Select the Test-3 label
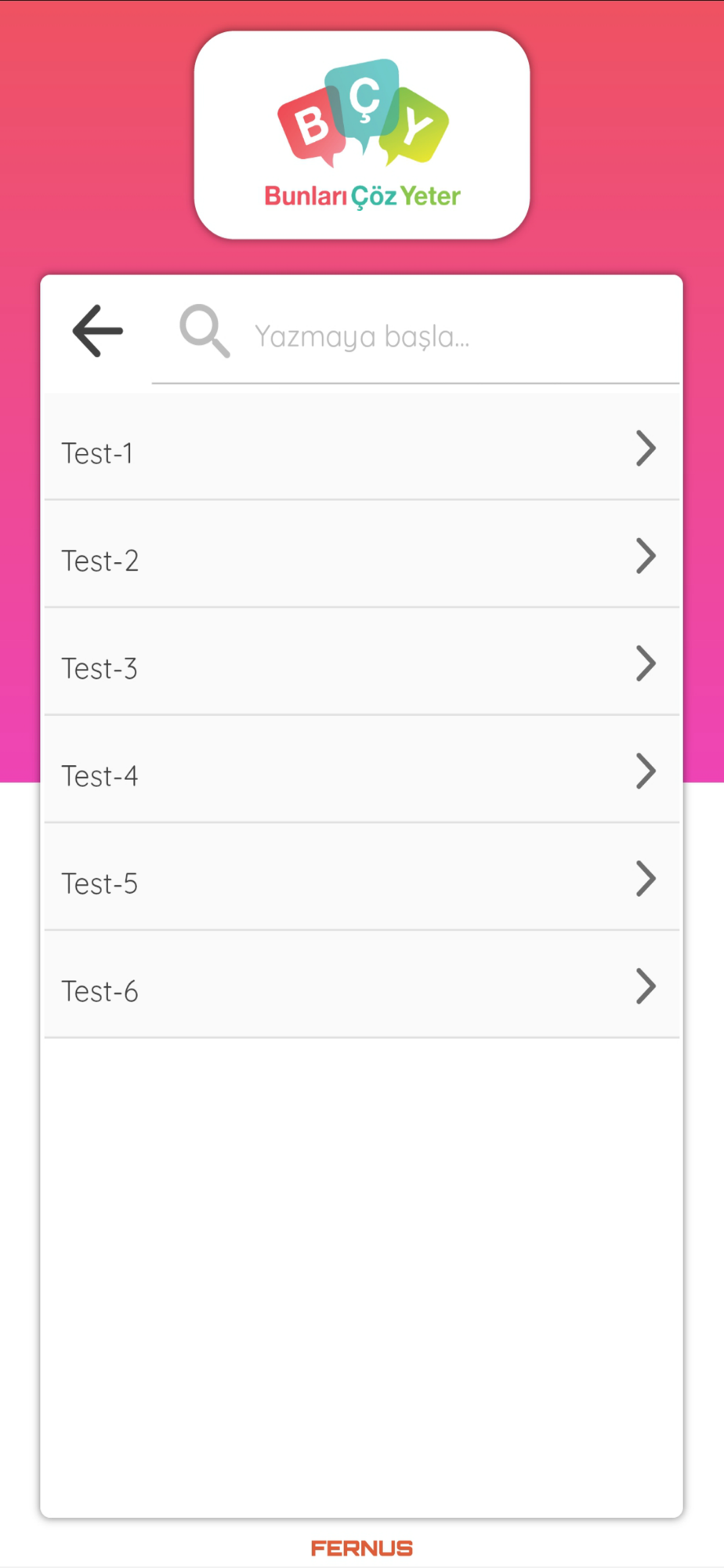The height and width of the screenshot is (1568, 724). click(100, 669)
